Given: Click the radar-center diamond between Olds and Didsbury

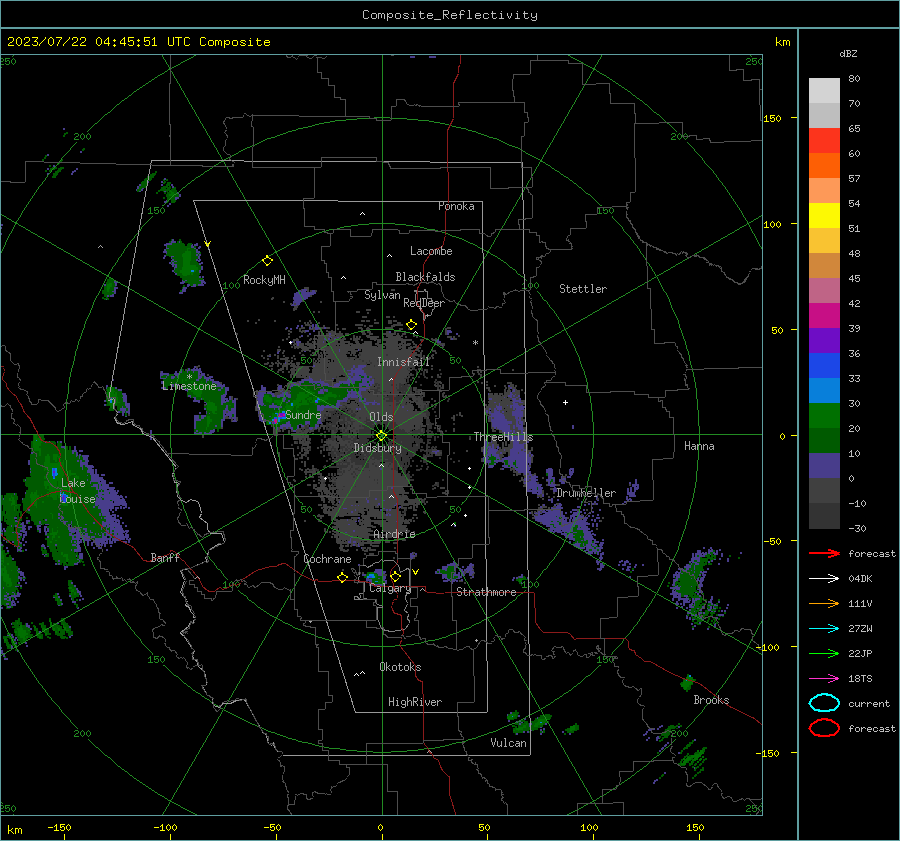Looking at the screenshot, I should click(x=381, y=435).
